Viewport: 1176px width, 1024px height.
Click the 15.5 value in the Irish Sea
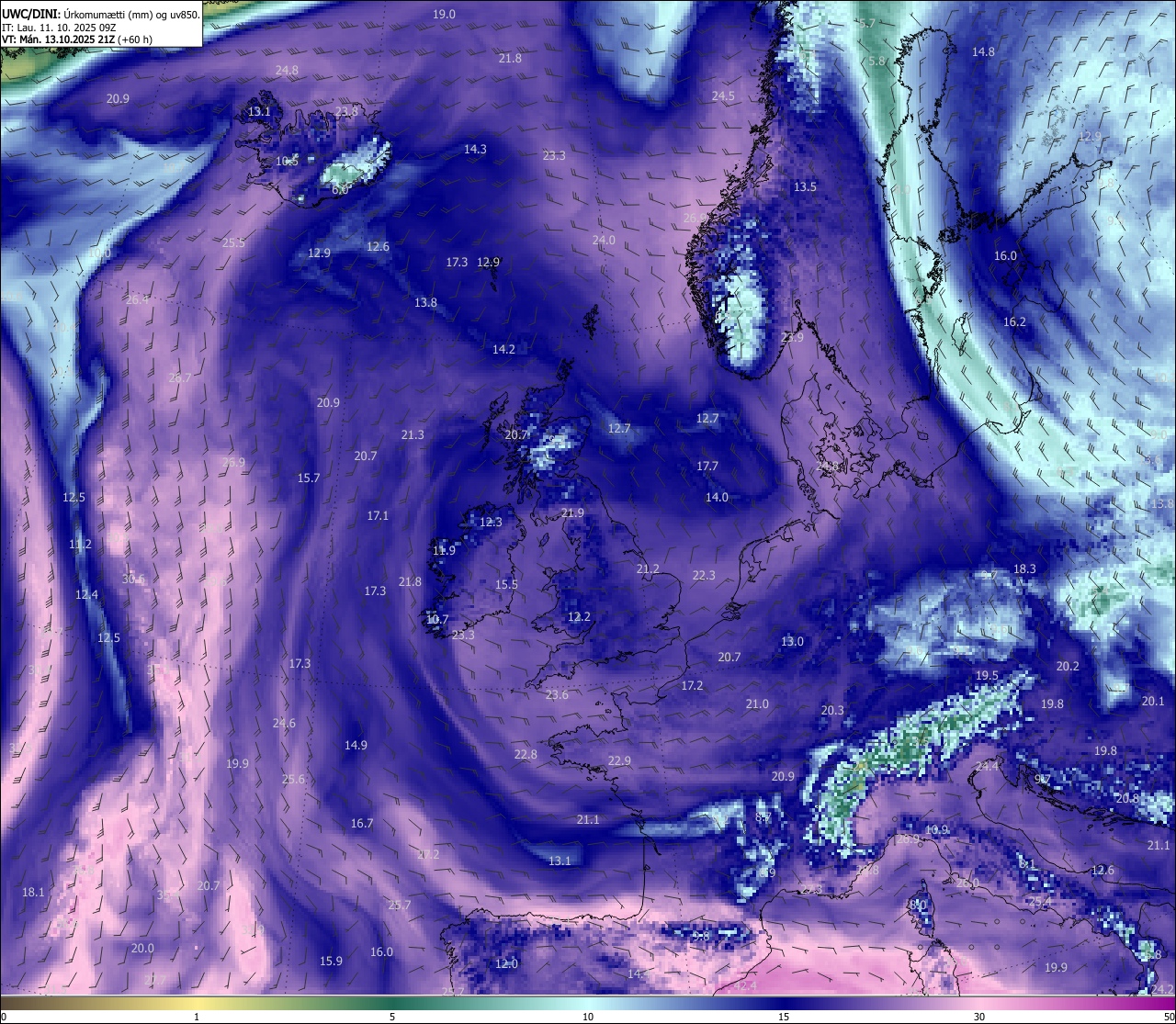(x=506, y=584)
